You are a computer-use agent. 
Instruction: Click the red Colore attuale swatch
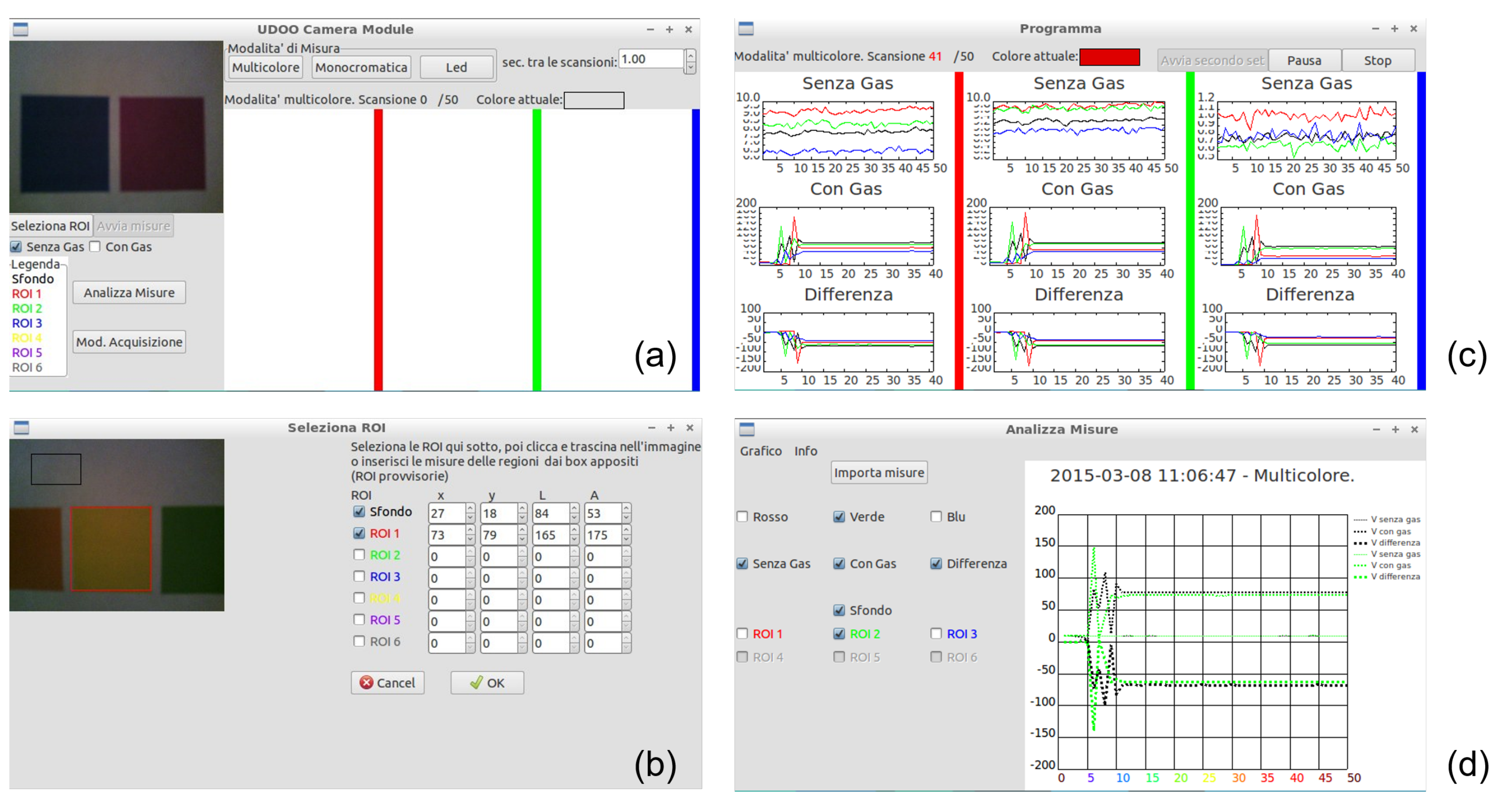tap(1109, 57)
